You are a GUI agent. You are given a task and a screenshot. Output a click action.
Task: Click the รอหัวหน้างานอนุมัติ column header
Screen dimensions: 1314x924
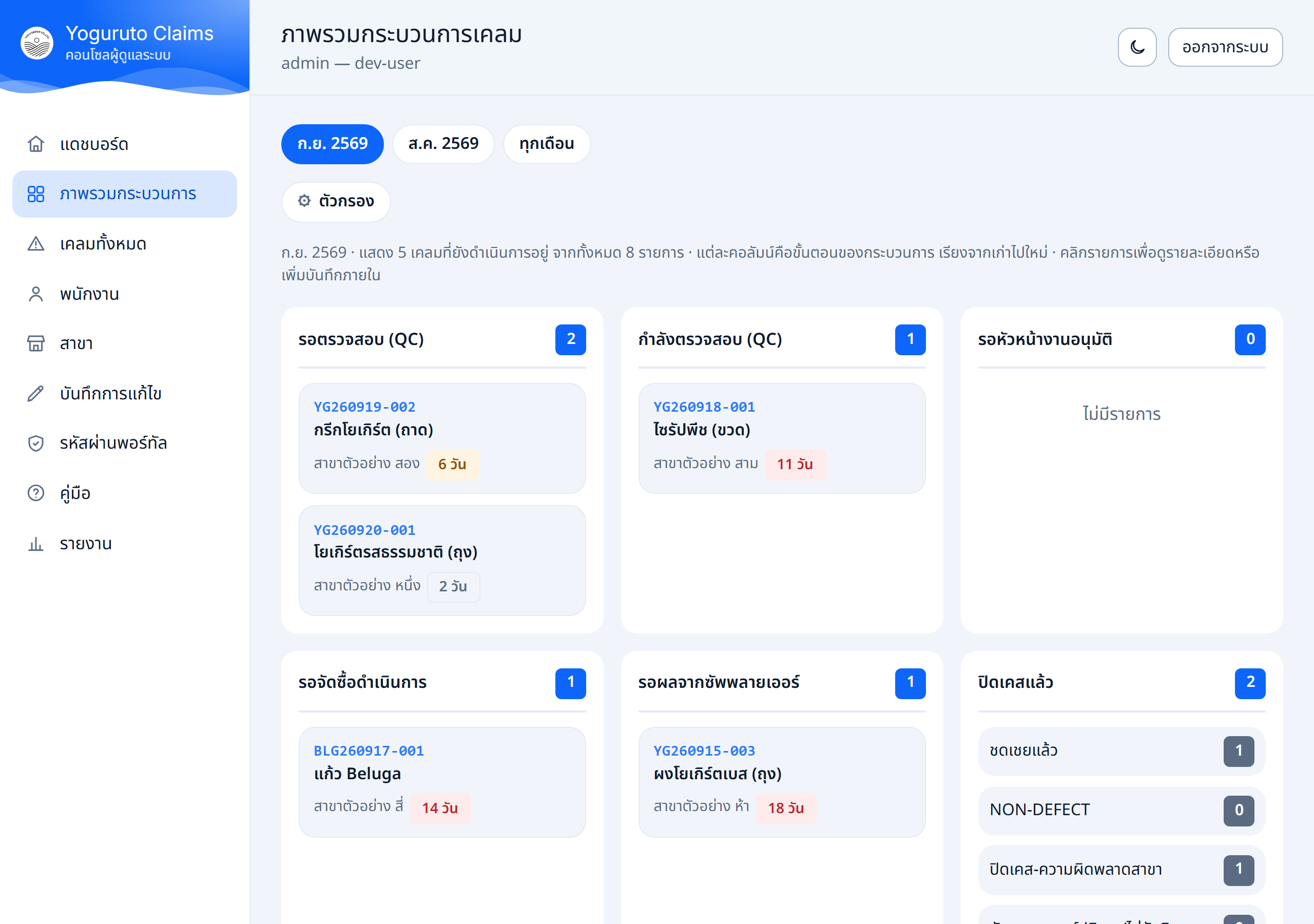click(x=1045, y=339)
